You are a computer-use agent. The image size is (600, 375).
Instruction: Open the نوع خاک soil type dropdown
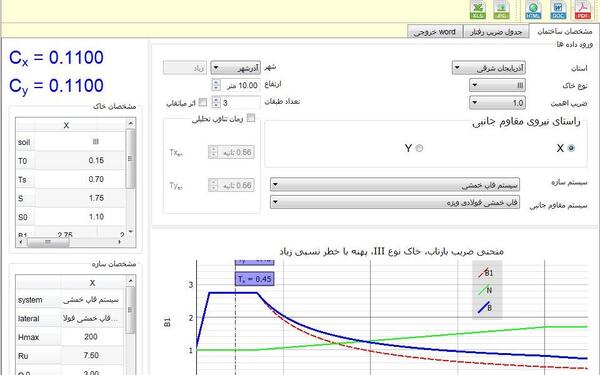tap(497, 85)
